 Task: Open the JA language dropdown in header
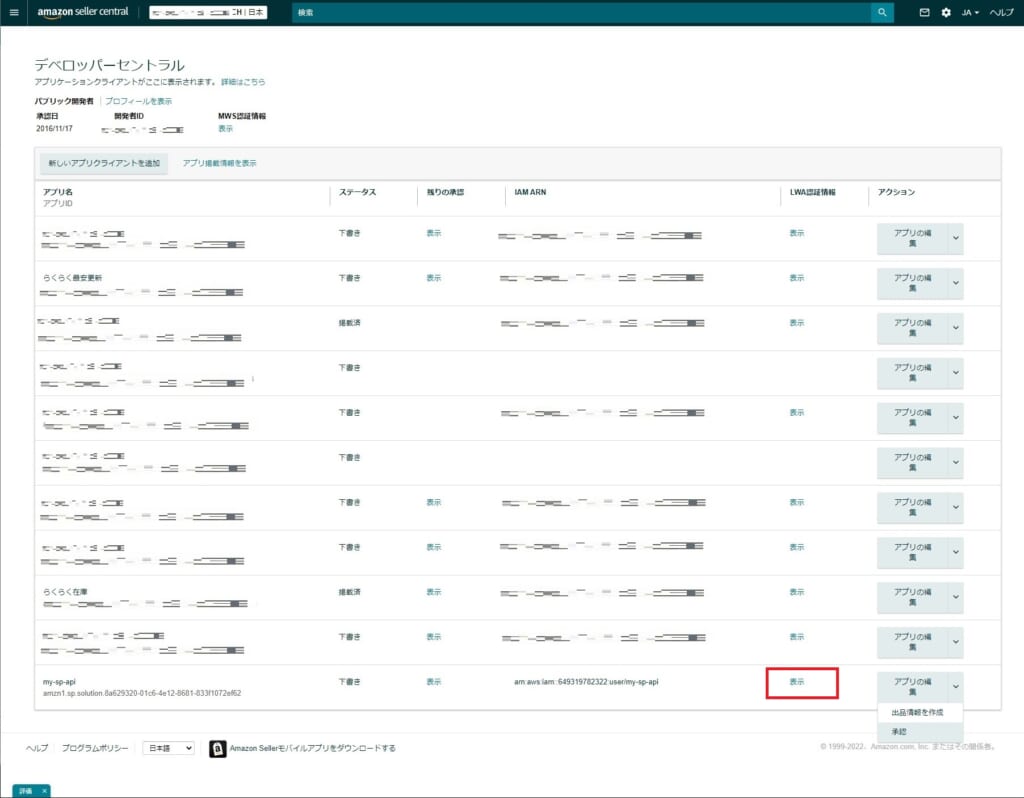click(970, 12)
